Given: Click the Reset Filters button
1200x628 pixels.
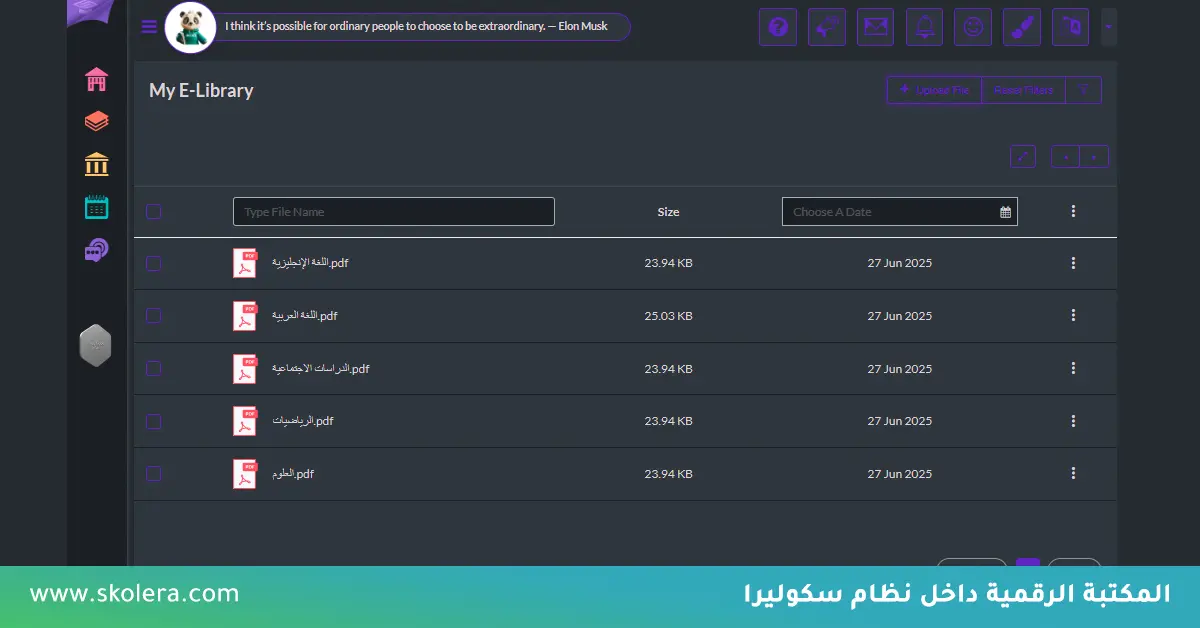Looking at the screenshot, I should coord(1023,89).
